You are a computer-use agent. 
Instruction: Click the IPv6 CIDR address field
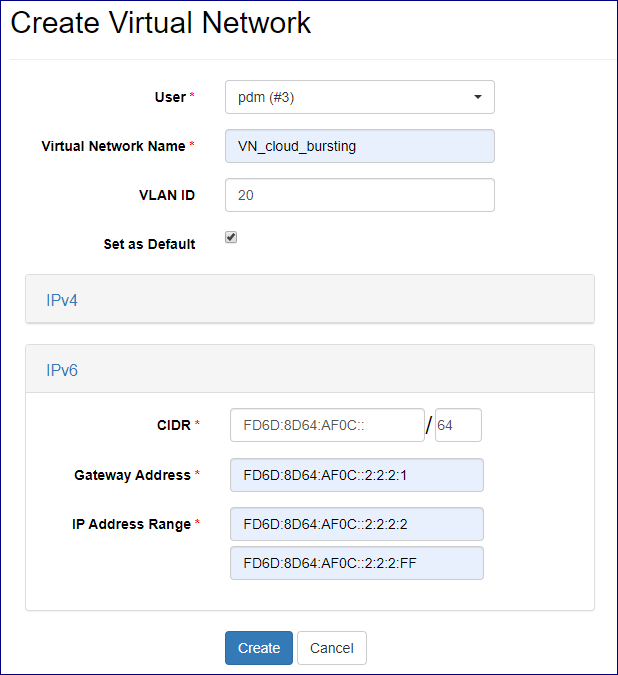pos(327,425)
